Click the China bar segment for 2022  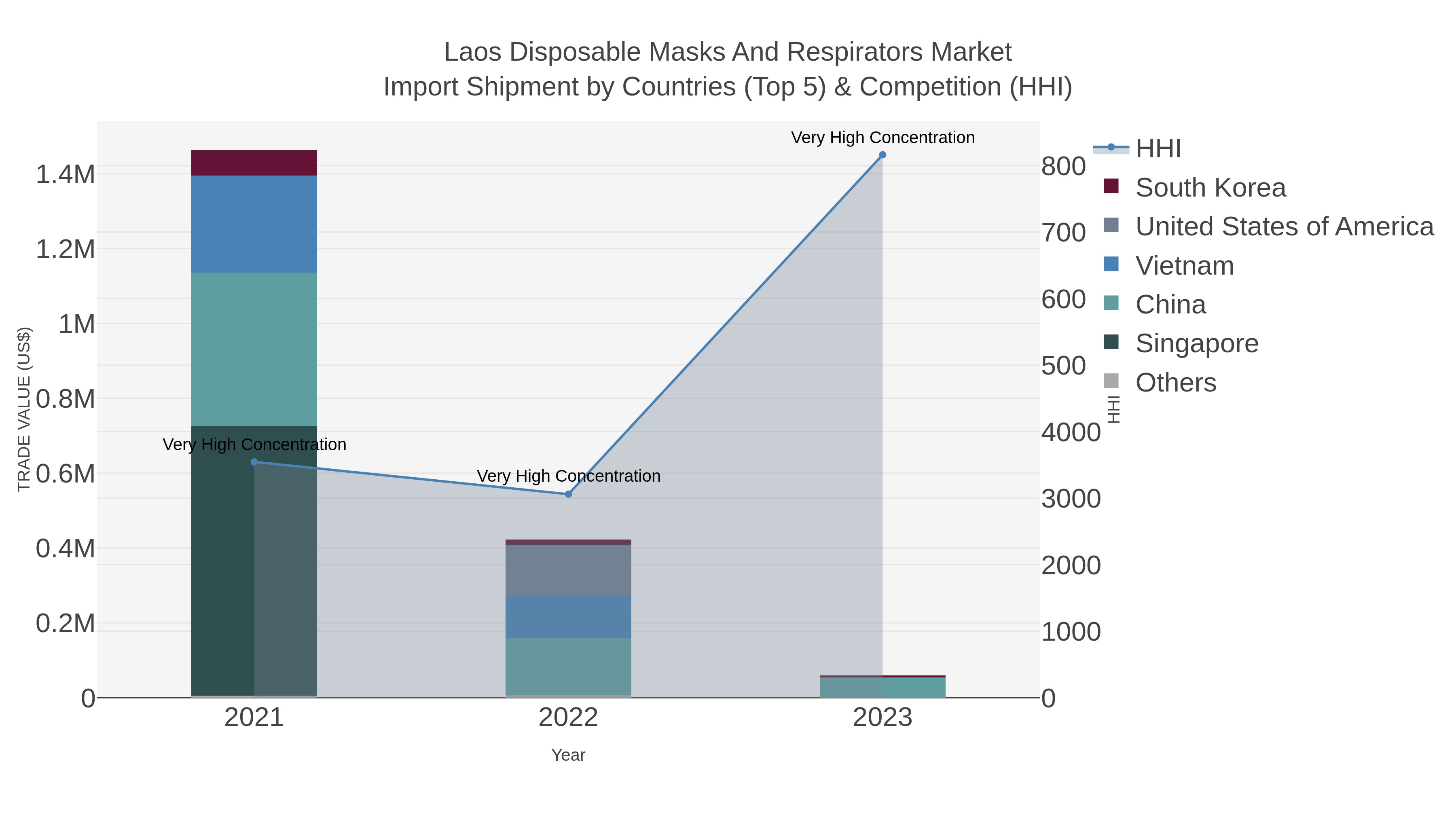click(569, 667)
